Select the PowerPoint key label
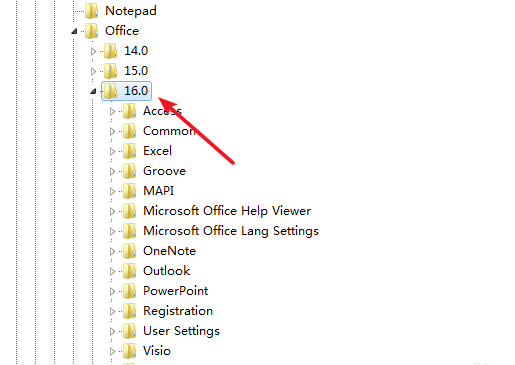 pos(176,291)
